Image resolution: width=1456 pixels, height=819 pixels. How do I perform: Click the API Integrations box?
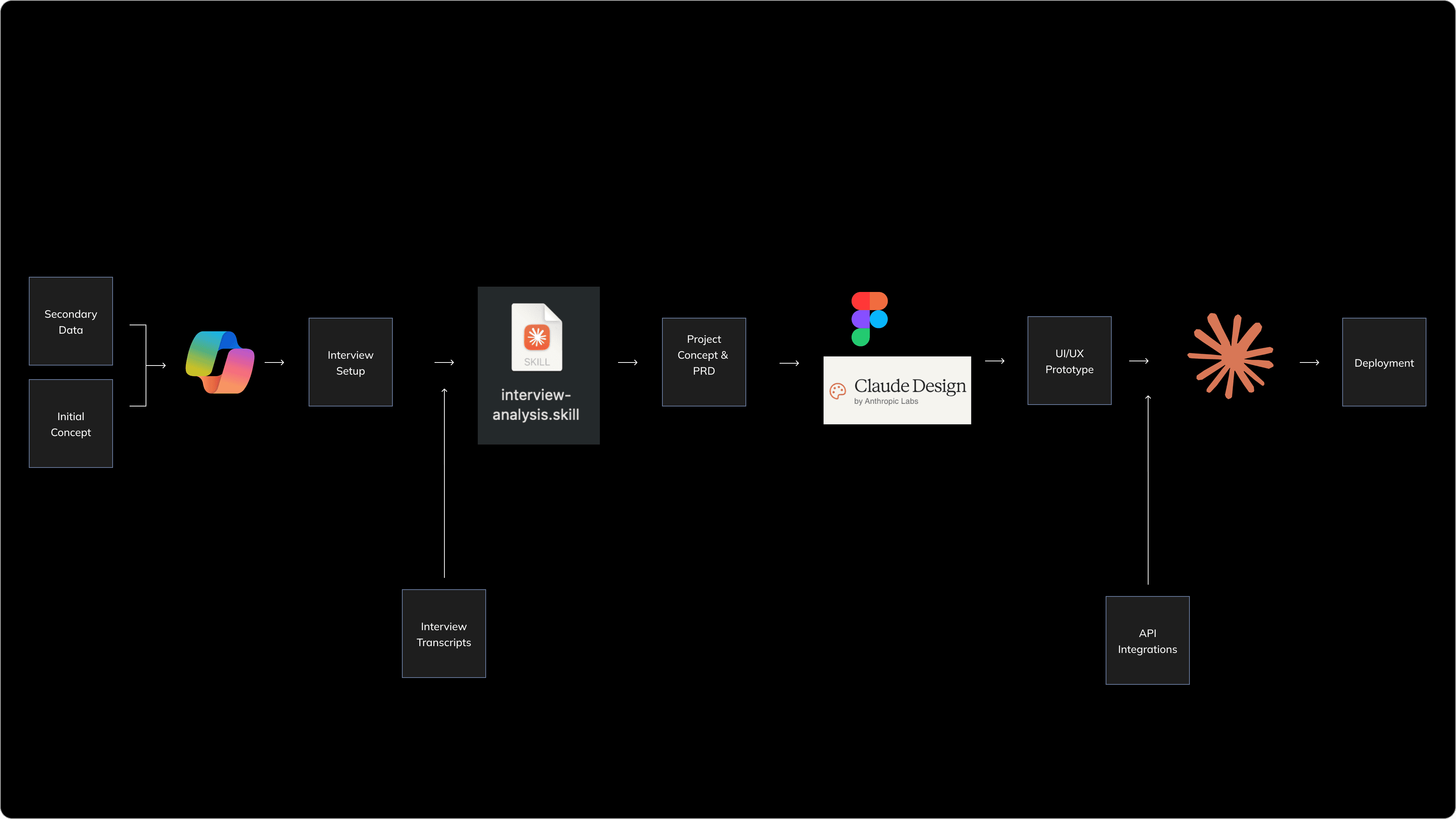(x=1147, y=640)
